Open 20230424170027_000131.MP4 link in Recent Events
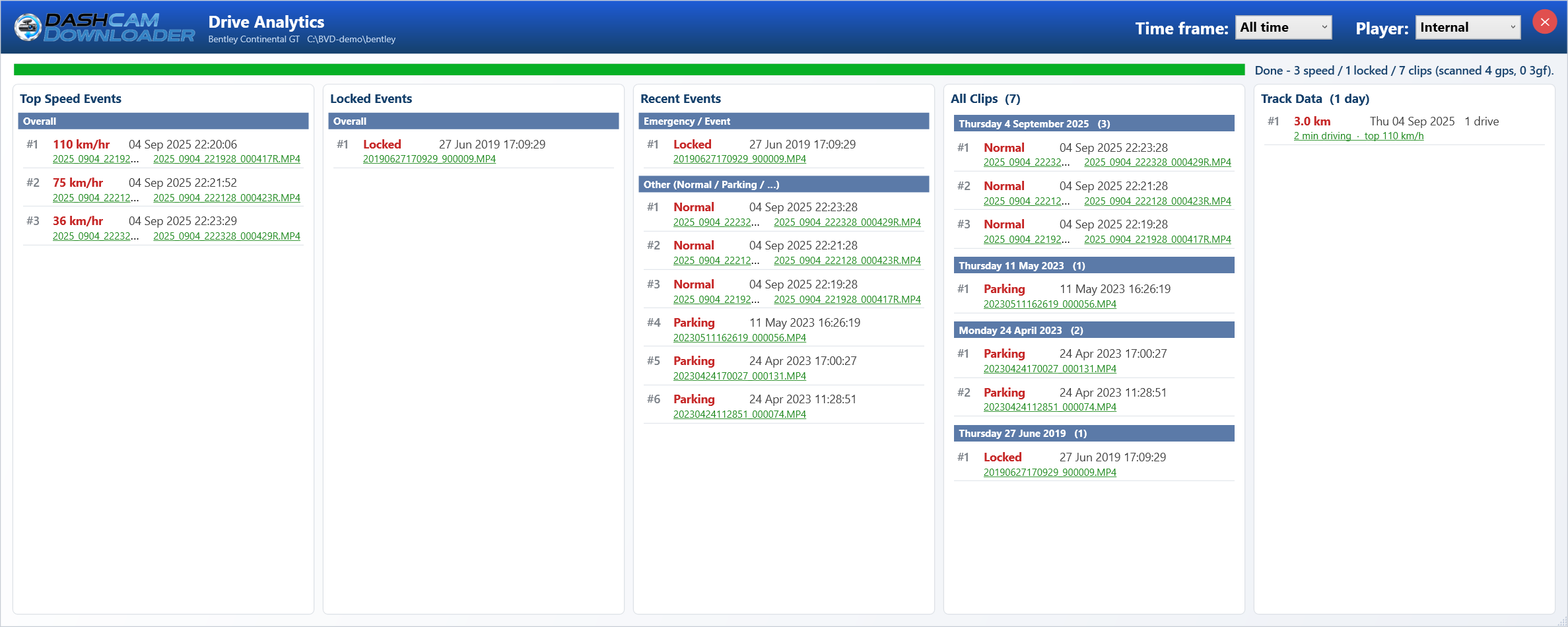 (739, 376)
